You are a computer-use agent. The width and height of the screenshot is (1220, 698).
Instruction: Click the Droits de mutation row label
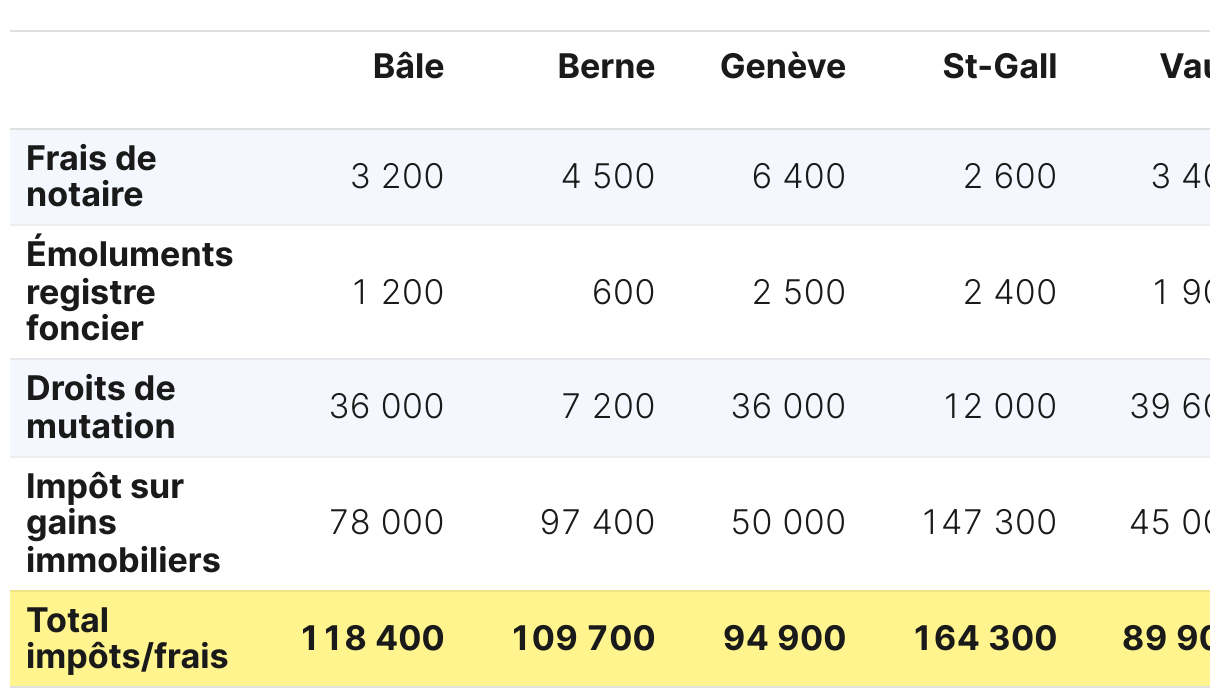tap(100, 407)
